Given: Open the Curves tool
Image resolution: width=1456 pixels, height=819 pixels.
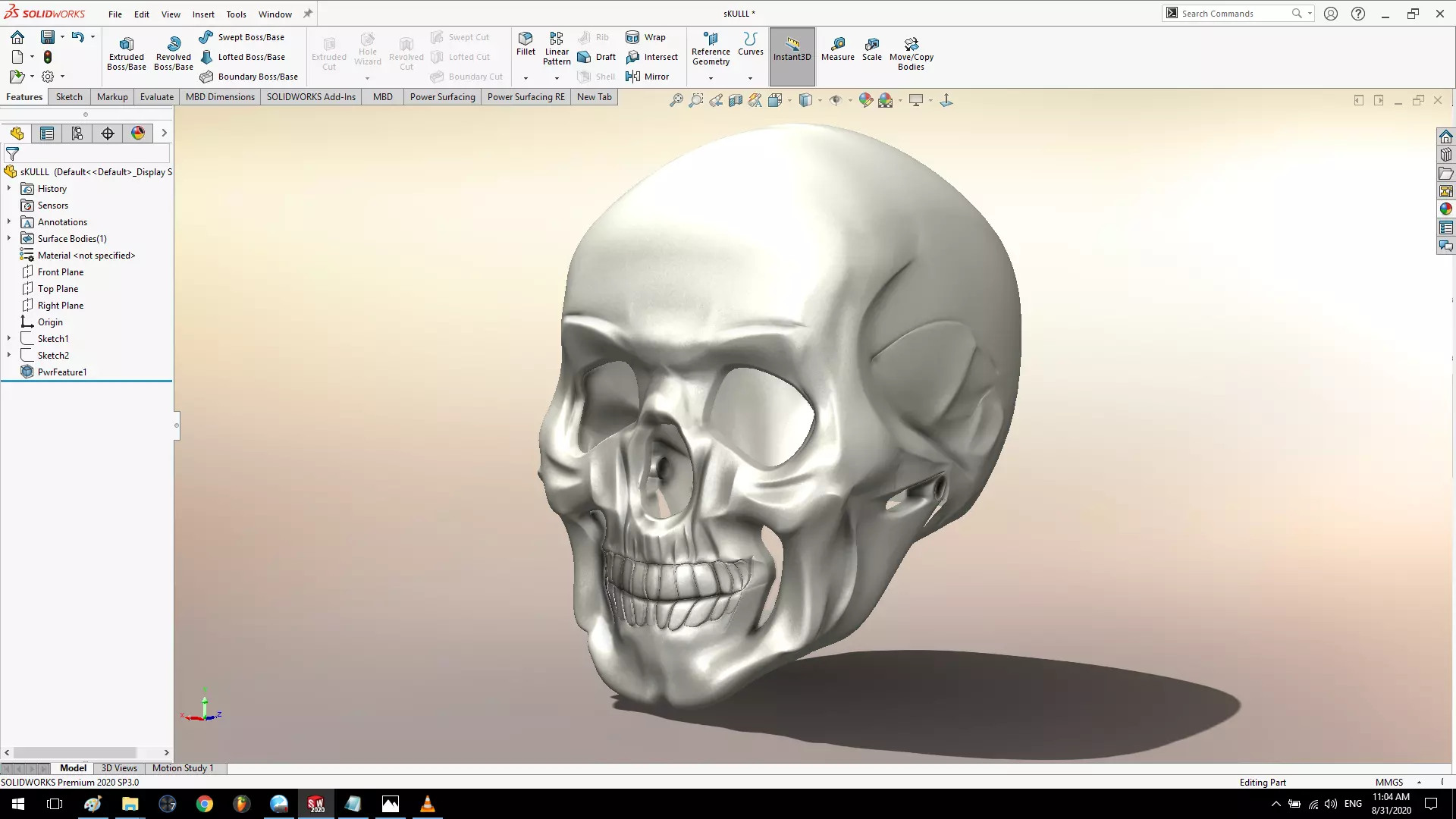Looking at the screenshot, I should (x=751, y=44).
